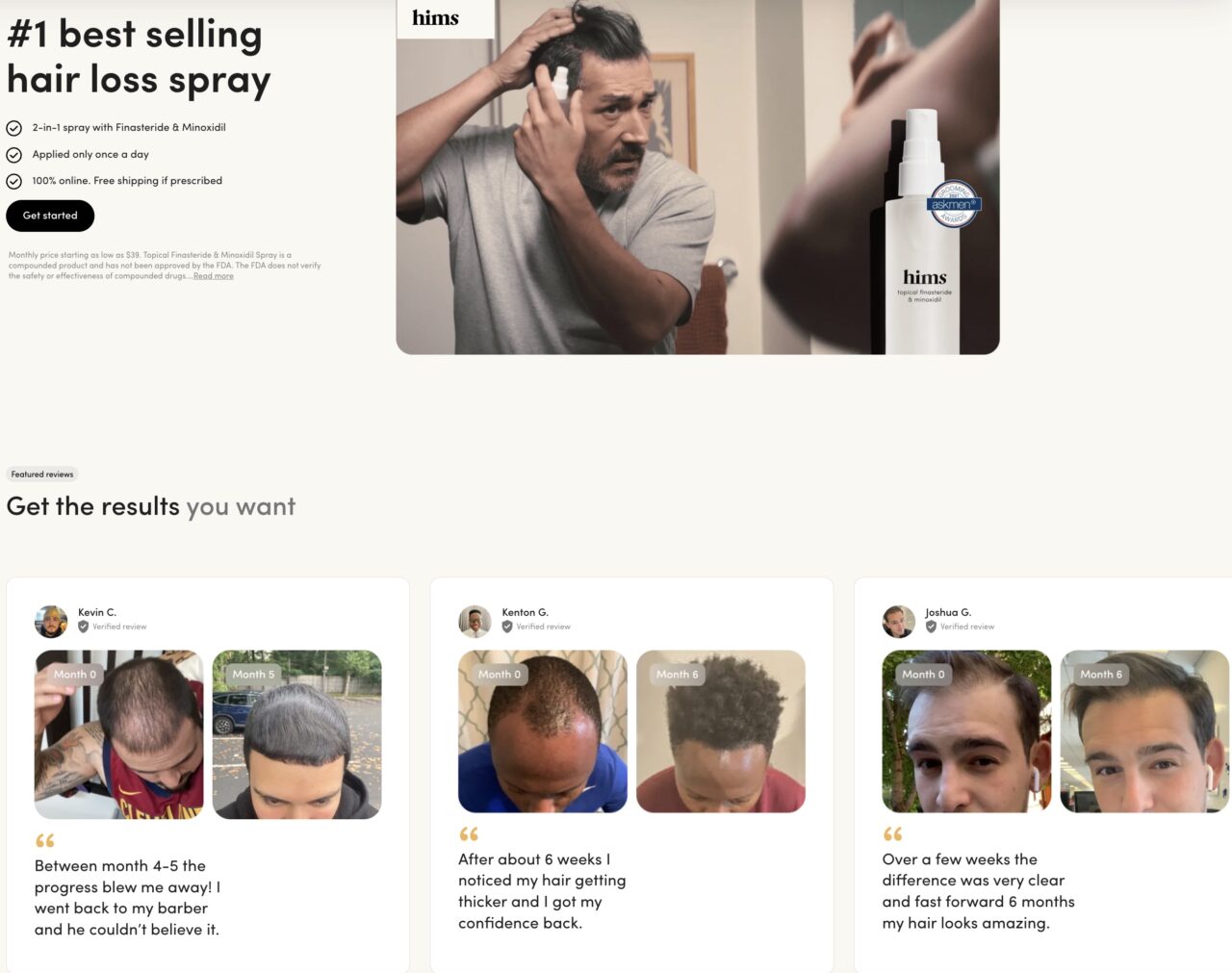Click the hims logo on the hero image
Image resolution: width=1232 pixels, height=973 pixels.
436,18
